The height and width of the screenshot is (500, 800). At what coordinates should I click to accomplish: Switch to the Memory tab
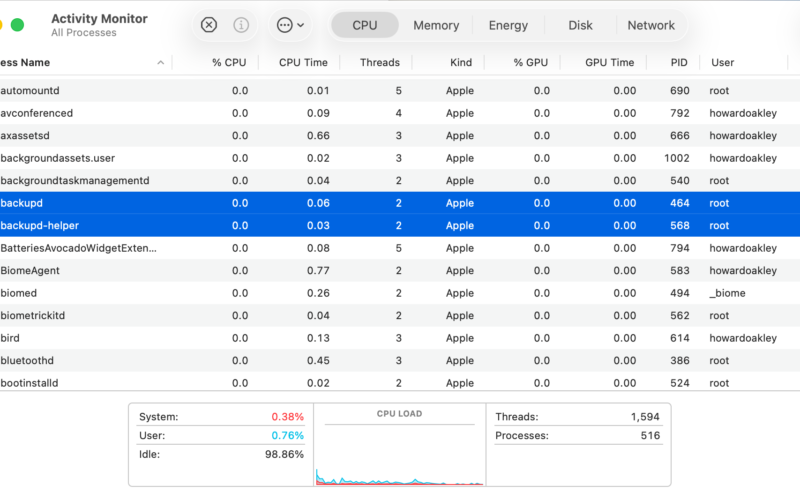pyautogui.click(x=436, y=25)
